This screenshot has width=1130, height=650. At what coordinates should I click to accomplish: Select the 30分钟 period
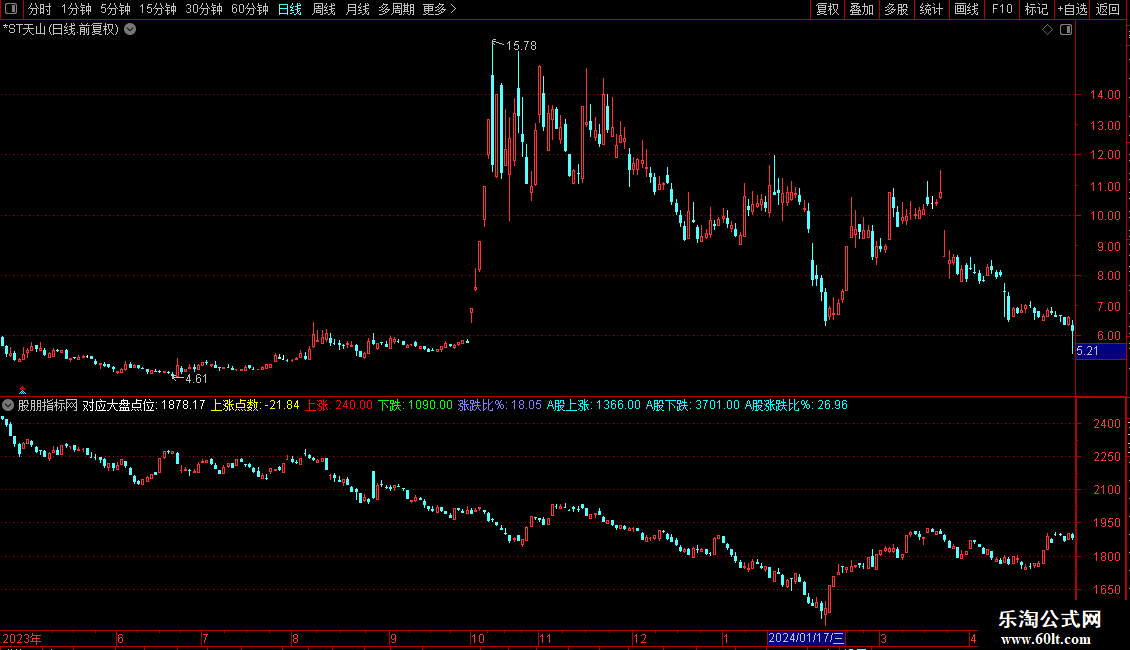coord(204,9)
